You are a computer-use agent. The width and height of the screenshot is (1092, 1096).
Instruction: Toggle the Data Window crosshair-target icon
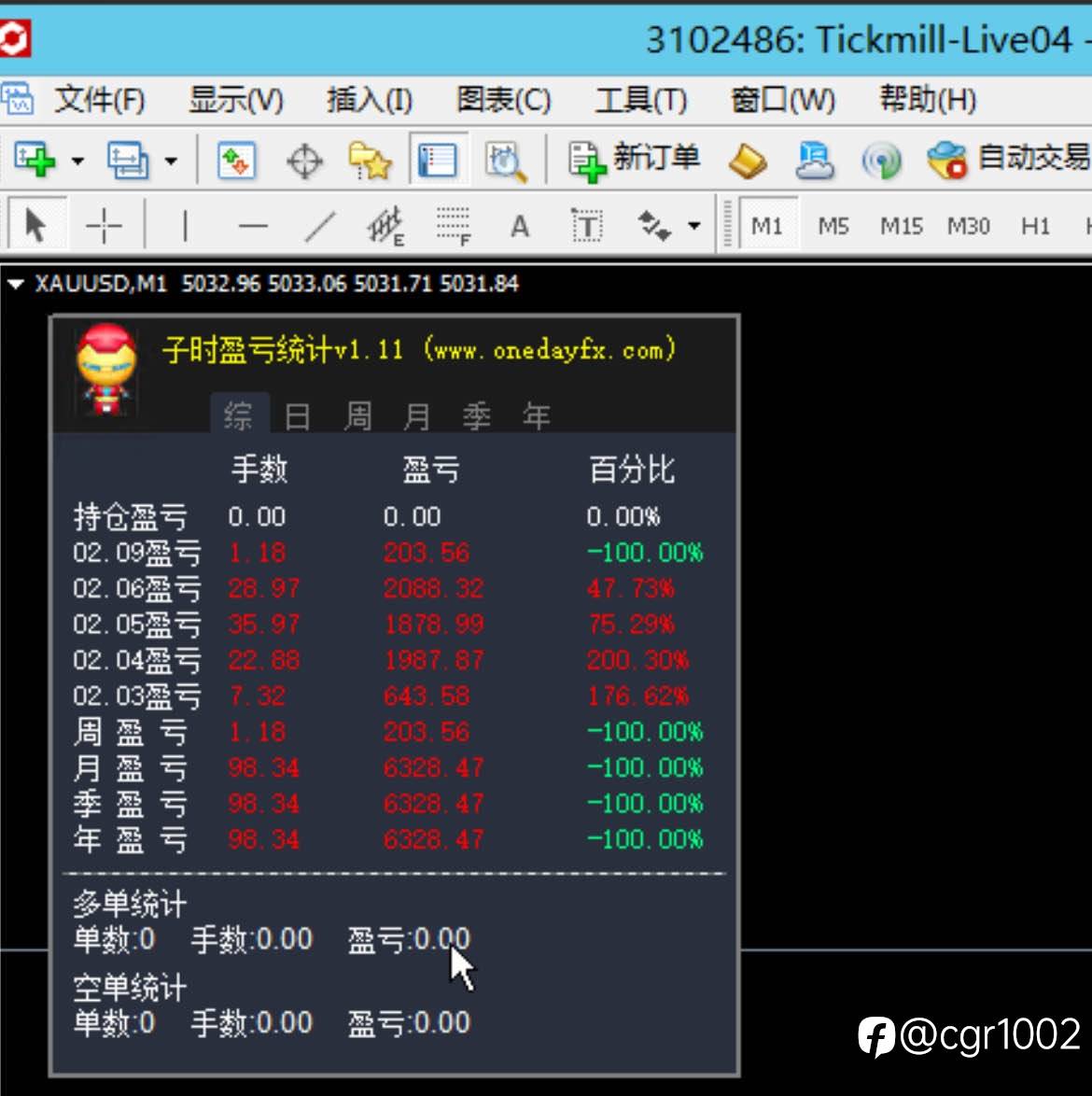304,162
